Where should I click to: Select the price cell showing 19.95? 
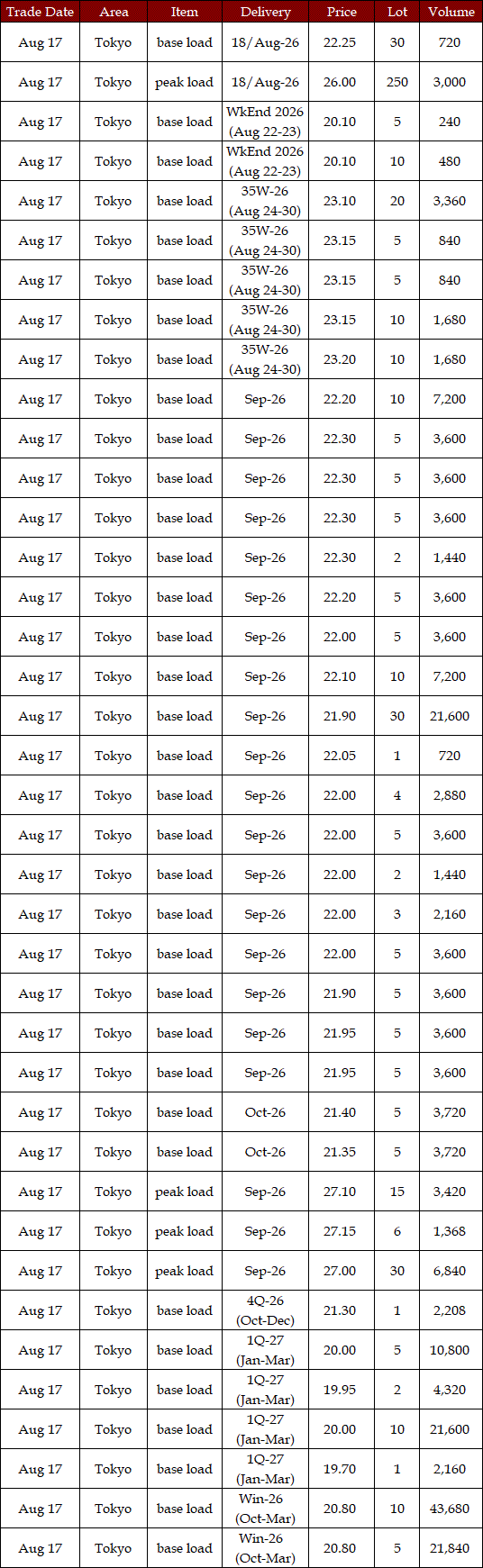[x=342, y=1390]
